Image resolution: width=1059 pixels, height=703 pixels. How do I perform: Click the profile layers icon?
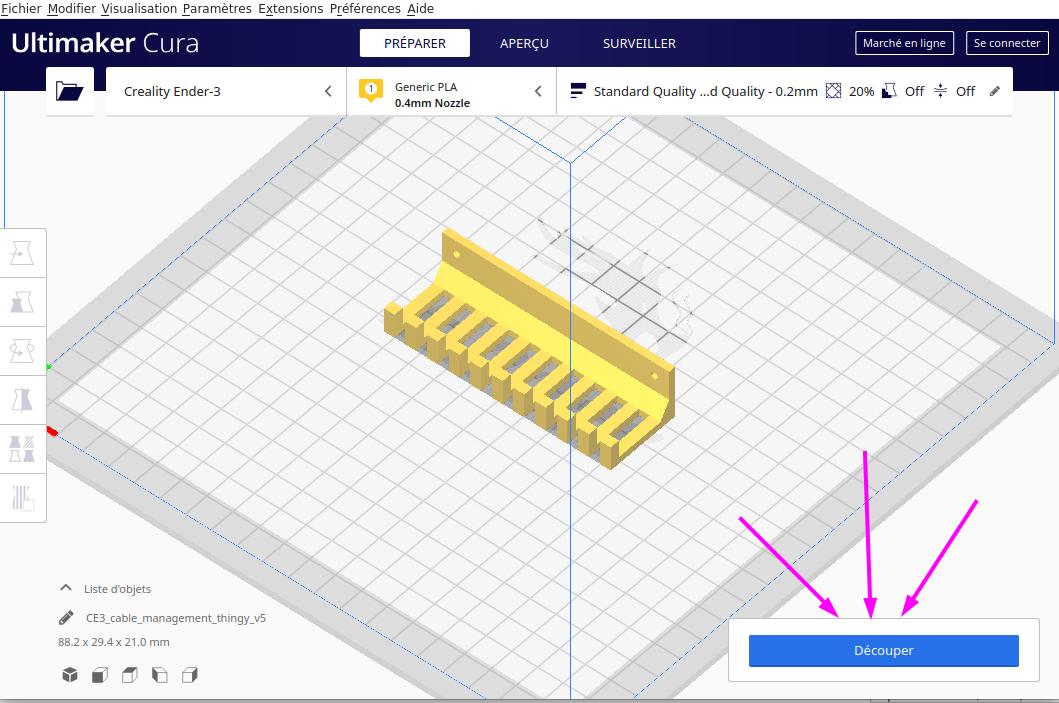pos(577,90)
